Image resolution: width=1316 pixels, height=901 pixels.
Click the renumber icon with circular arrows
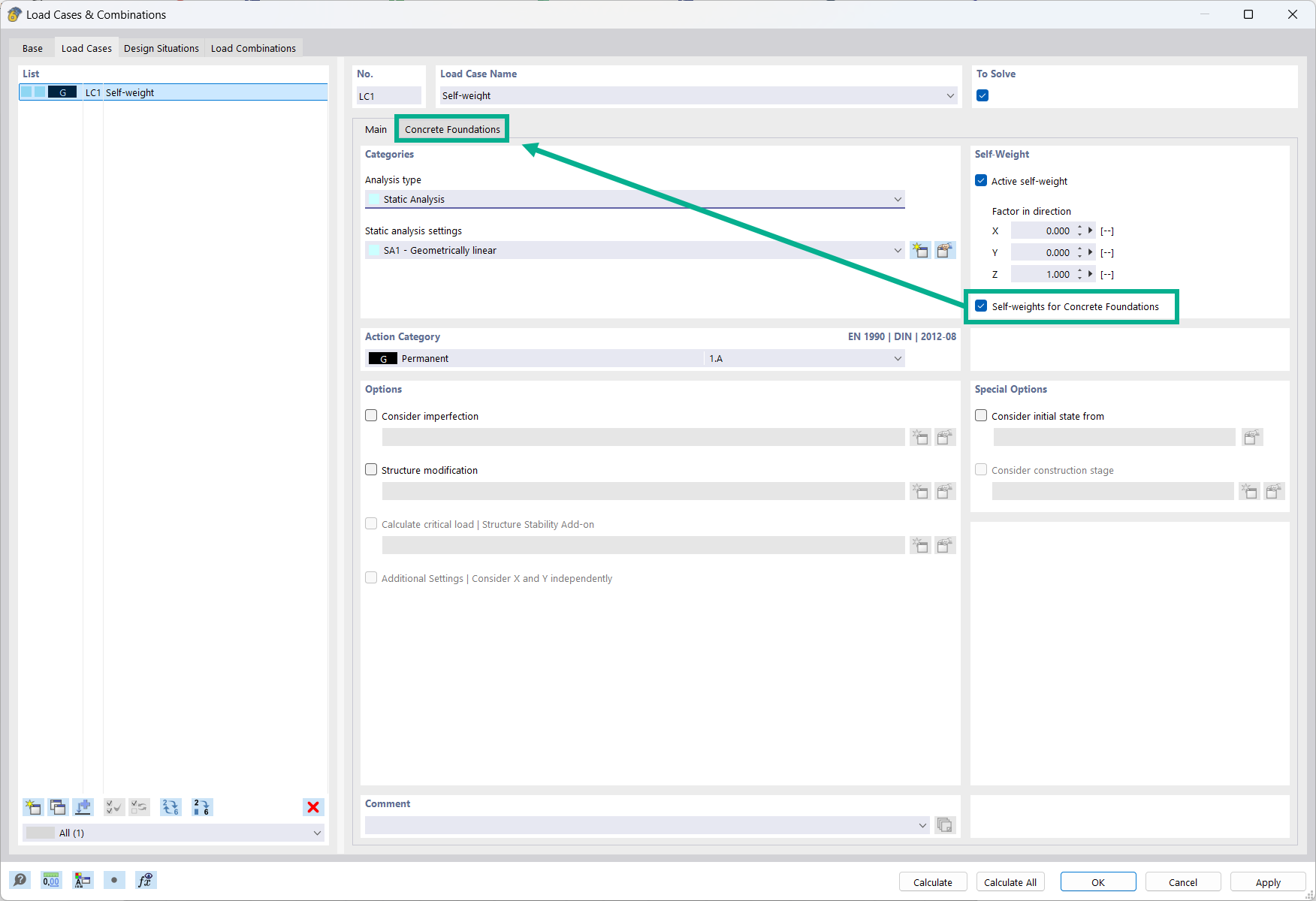[171, 807]
